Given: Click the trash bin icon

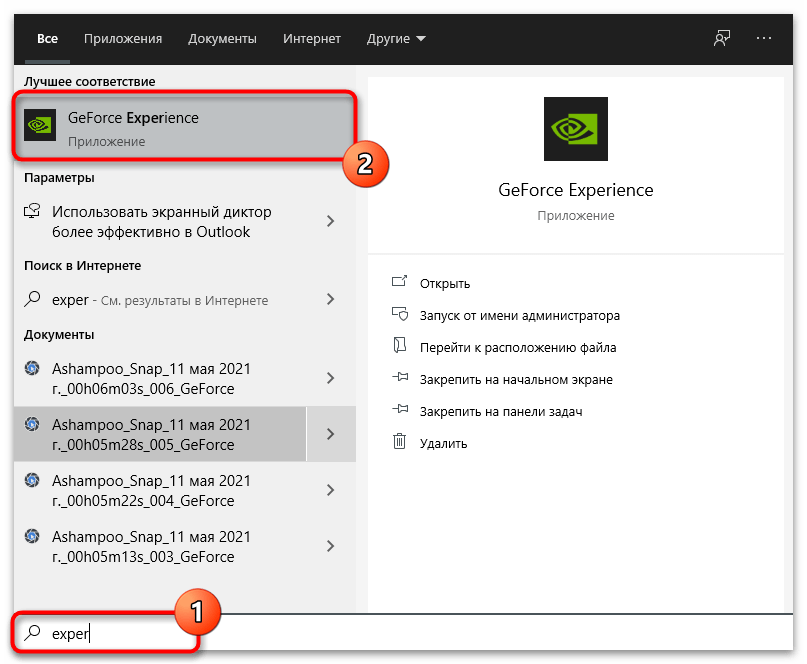Looking at the screenshot, I should 399,441.
